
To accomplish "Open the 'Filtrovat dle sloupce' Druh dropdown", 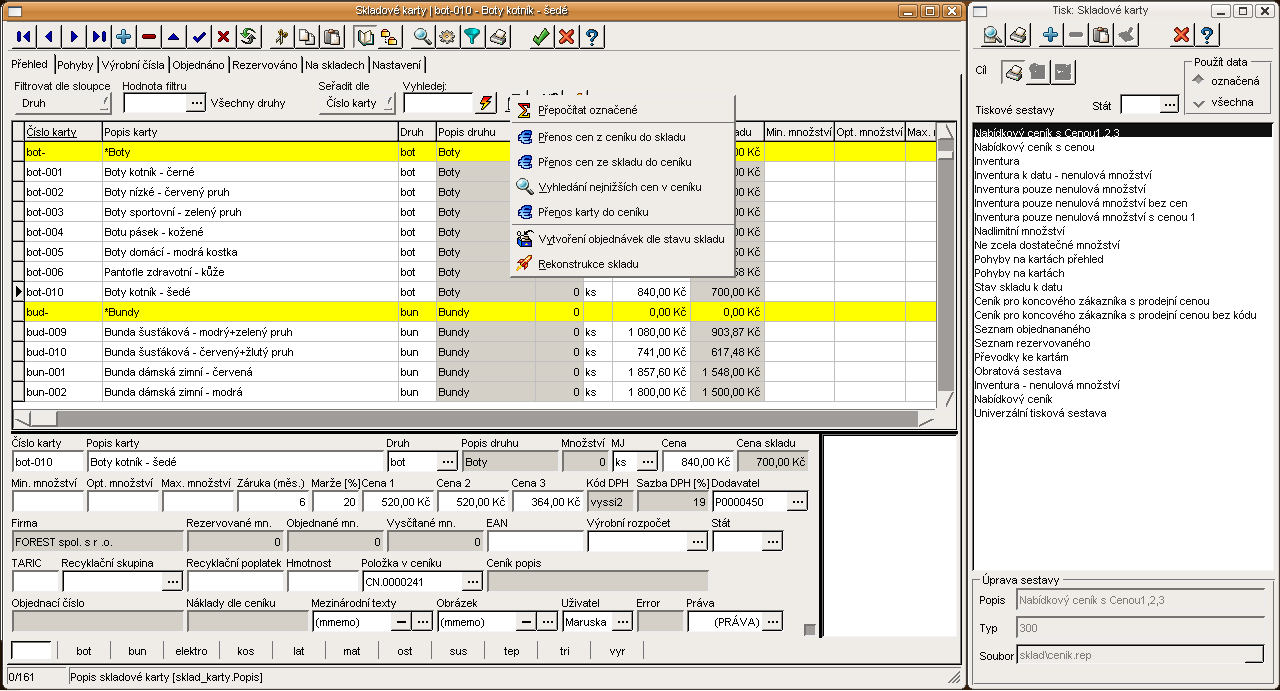I will [62, 103].
